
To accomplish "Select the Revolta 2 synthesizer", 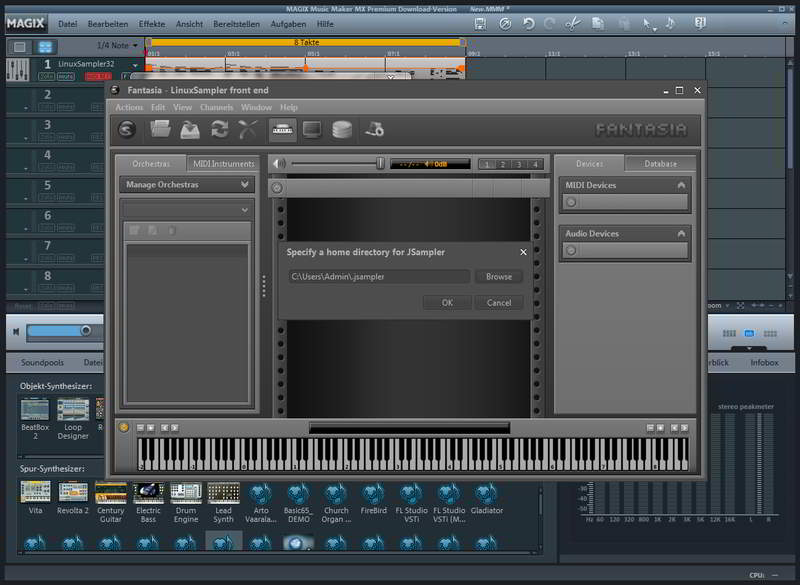I will point(73,492).
